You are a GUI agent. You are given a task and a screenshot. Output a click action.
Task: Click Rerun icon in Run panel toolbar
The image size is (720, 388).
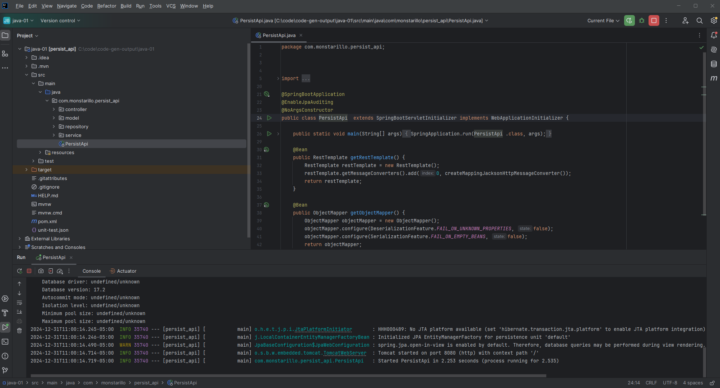[x=19, y=271]
